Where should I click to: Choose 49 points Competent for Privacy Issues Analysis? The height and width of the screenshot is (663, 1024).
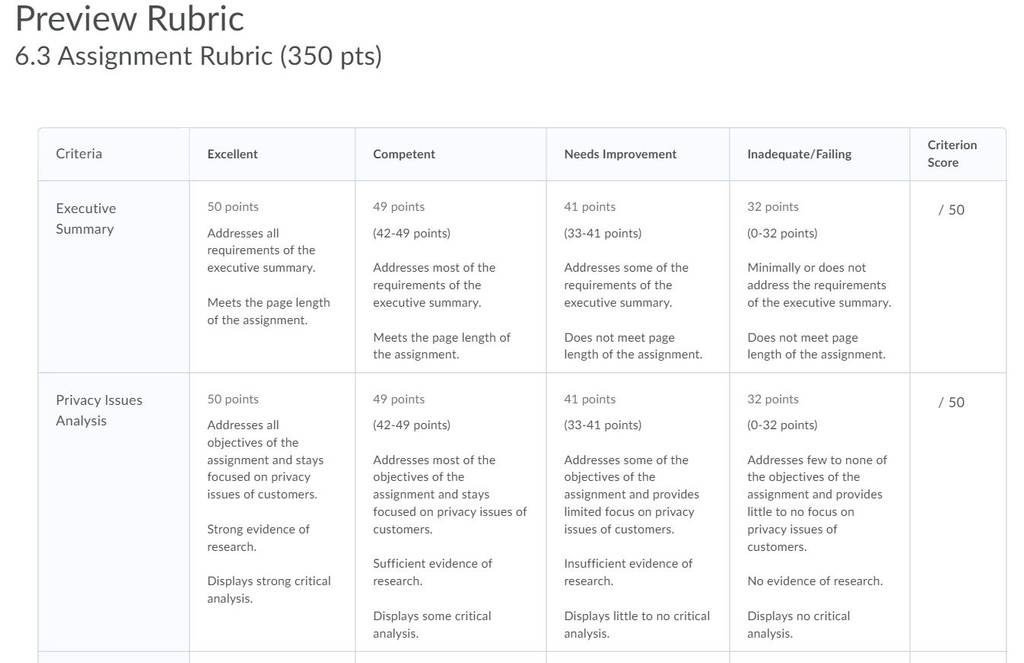[398, 399]
